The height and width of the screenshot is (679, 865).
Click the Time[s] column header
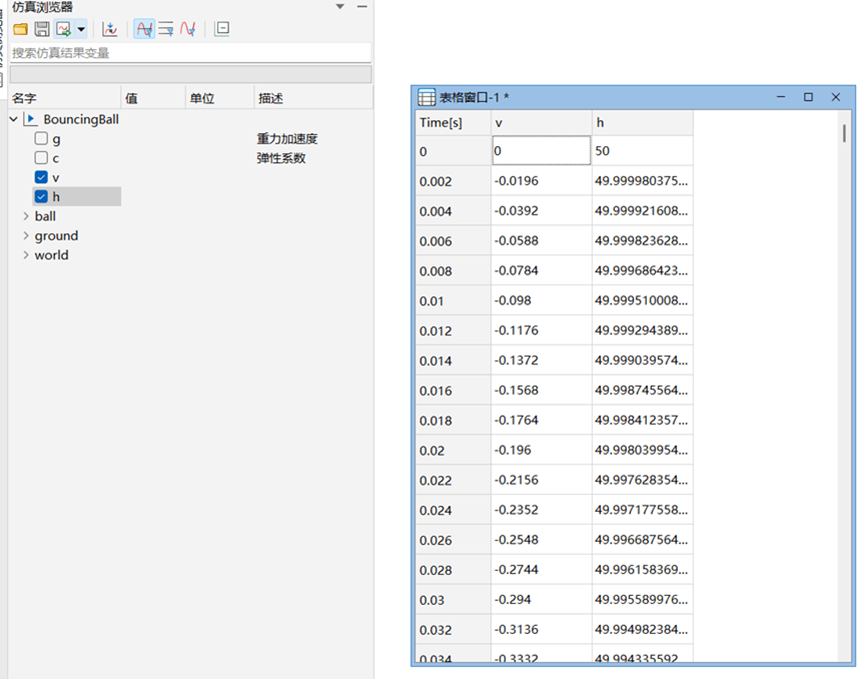pos(453,122)
